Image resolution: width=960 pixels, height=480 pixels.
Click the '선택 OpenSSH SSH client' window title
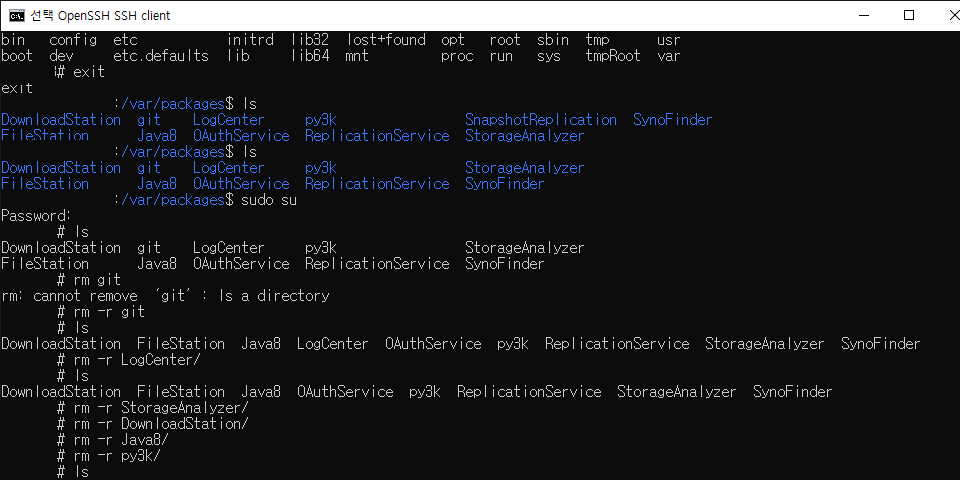(x=100, y=15)
